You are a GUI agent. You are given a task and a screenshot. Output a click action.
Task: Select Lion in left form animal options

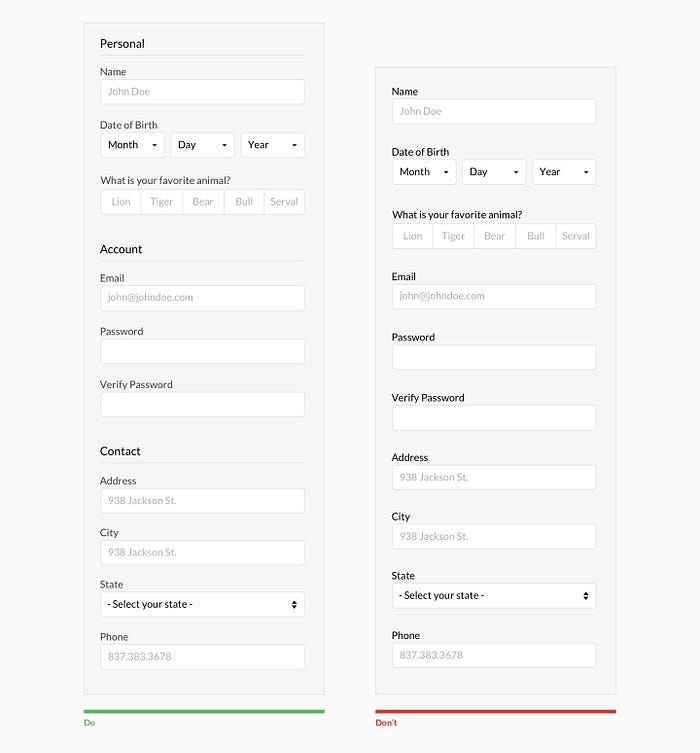point(121,202)
